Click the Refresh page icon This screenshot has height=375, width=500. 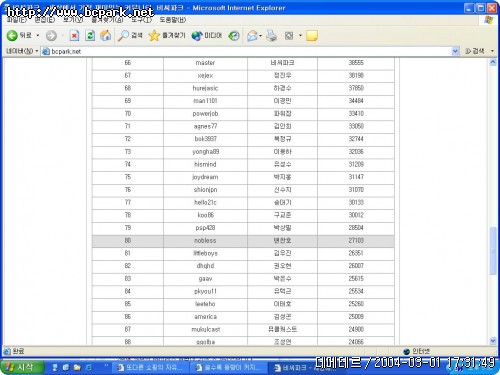pos(90,36)
